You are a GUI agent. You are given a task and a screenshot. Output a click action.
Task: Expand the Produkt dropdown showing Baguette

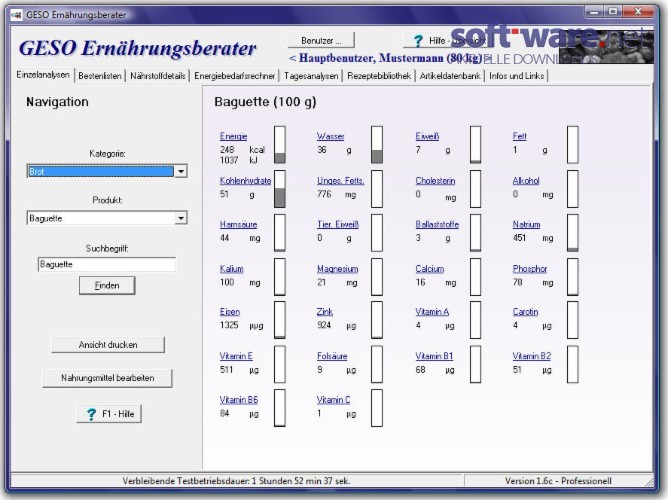click(181, 218)
